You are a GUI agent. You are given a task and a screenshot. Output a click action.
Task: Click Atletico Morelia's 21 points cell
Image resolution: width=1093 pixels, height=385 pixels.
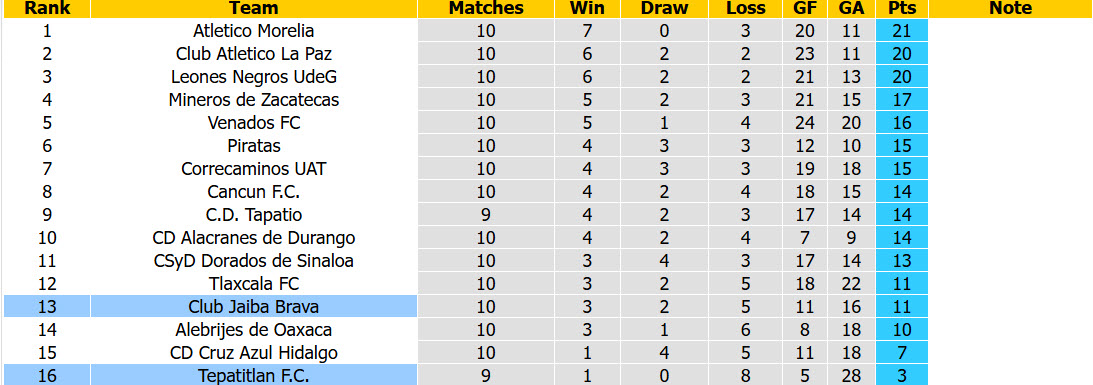coord(902,31)
